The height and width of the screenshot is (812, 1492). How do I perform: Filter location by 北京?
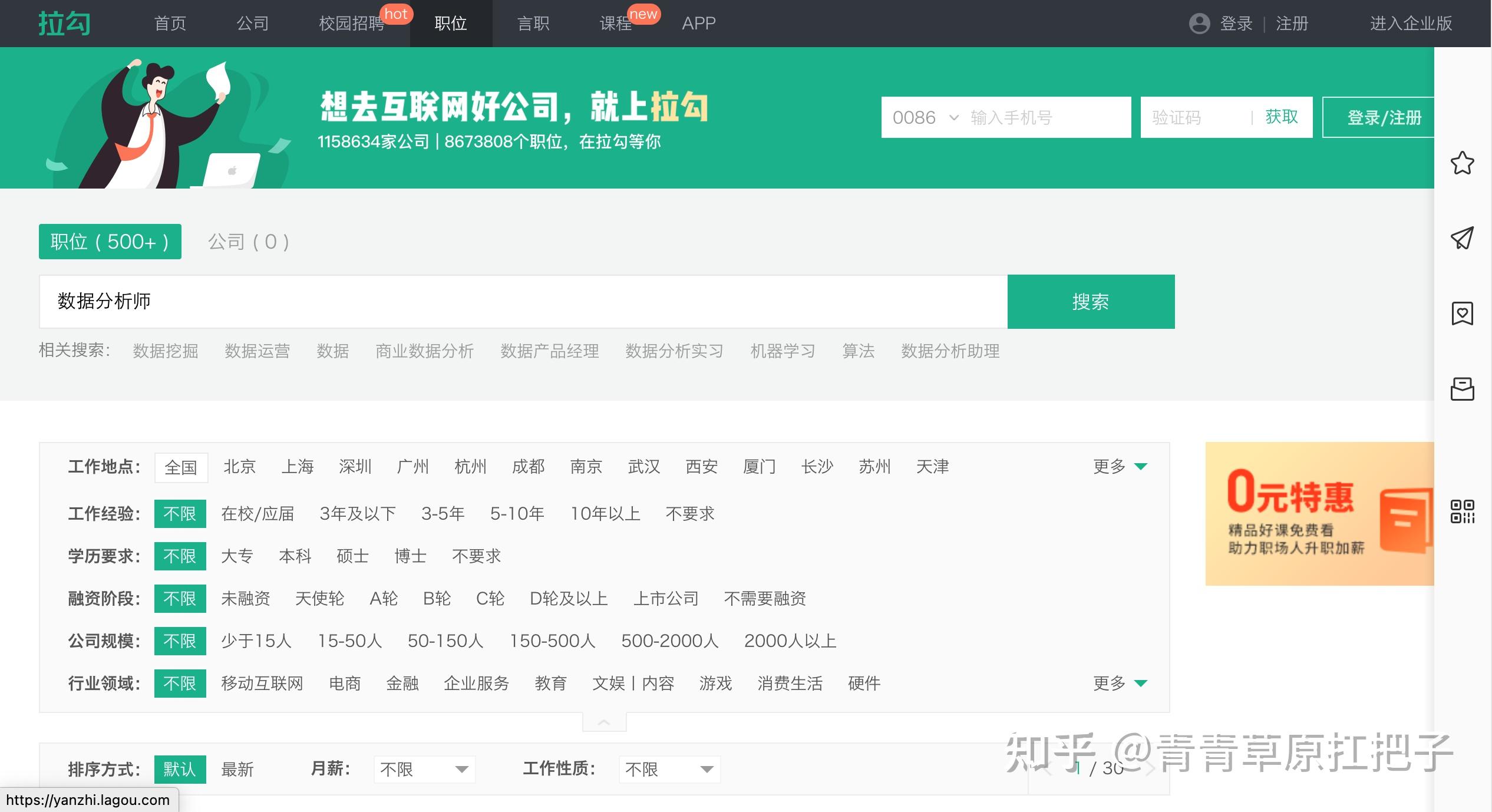[240, 467]
